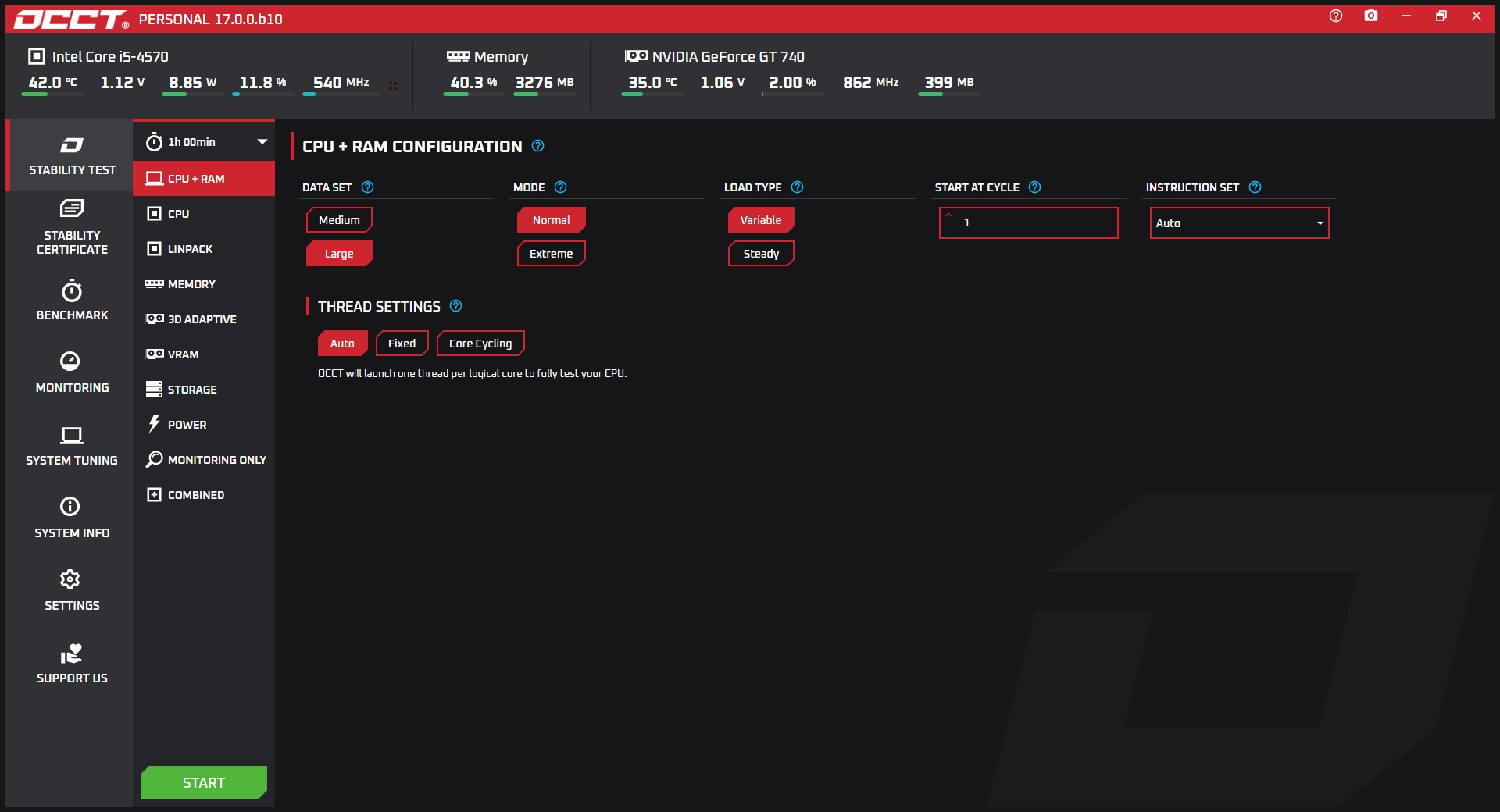Click the memory 3276 MB reading
Image resolution: width=1500 pixels, height=812 pixels.
(x=545, y=82)
